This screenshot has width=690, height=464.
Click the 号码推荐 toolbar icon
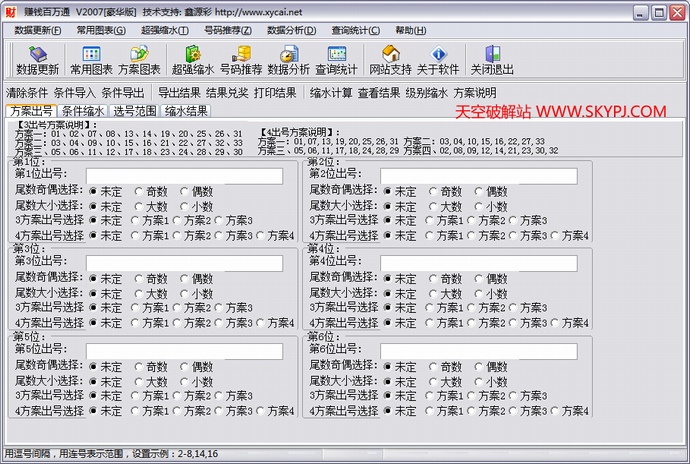coord(240,59)
